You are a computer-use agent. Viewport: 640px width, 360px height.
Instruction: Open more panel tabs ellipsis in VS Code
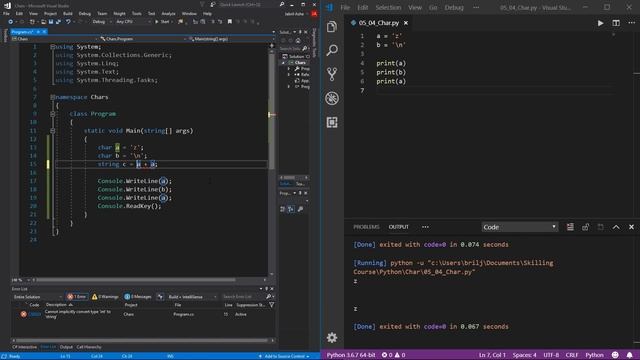click(425, 227)
